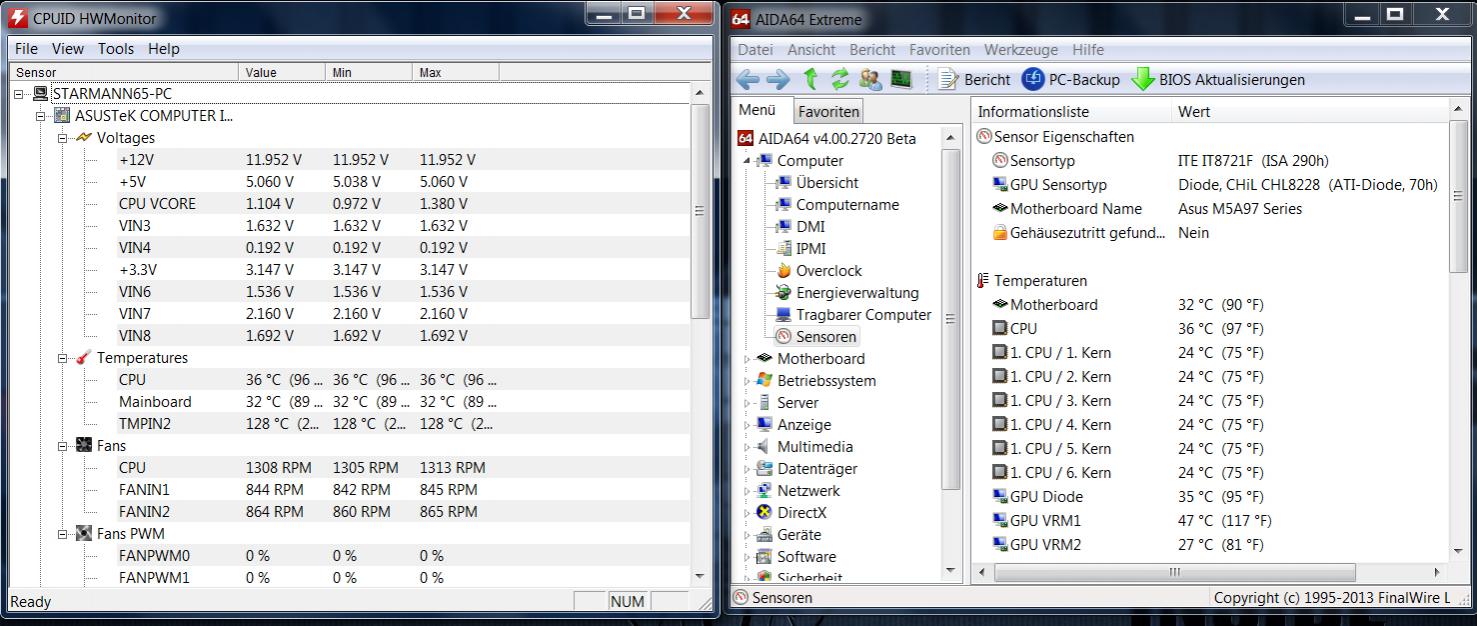Collapse the Fans group
1477x626 pixels.
(x=62, y=445)
